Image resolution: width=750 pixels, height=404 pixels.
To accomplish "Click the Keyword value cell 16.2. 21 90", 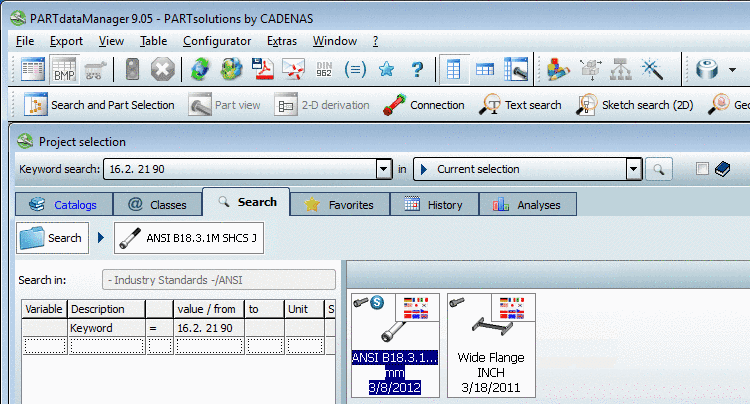I will pos(209,328).
